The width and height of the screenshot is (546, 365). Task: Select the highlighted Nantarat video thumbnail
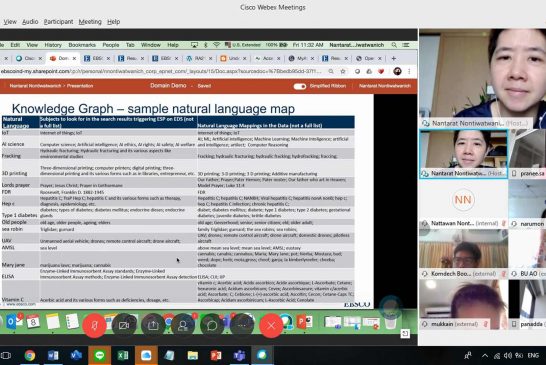pyautogui.click(x=463, y=154)
